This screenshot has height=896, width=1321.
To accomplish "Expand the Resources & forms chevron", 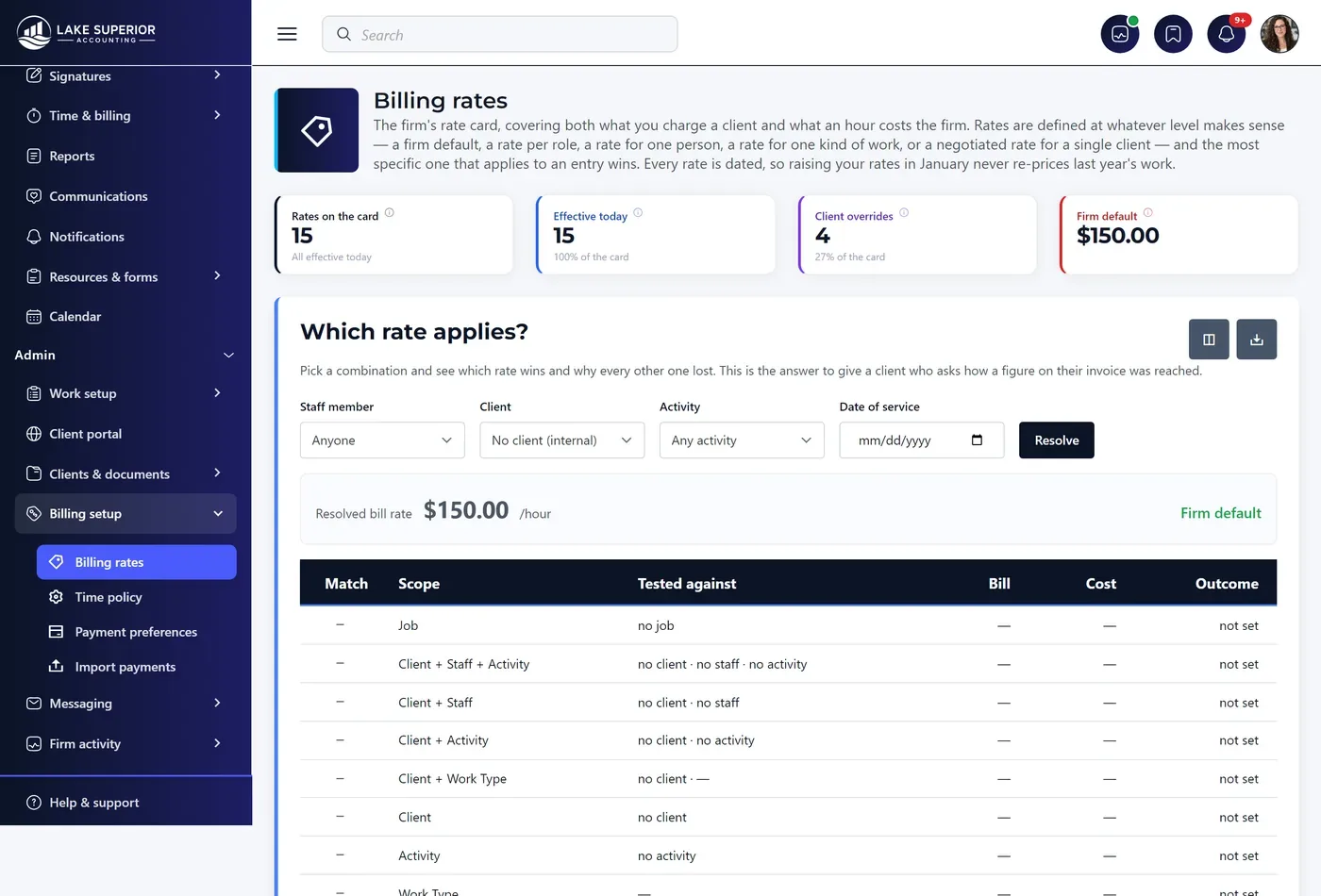I will [x=217, y=276].
